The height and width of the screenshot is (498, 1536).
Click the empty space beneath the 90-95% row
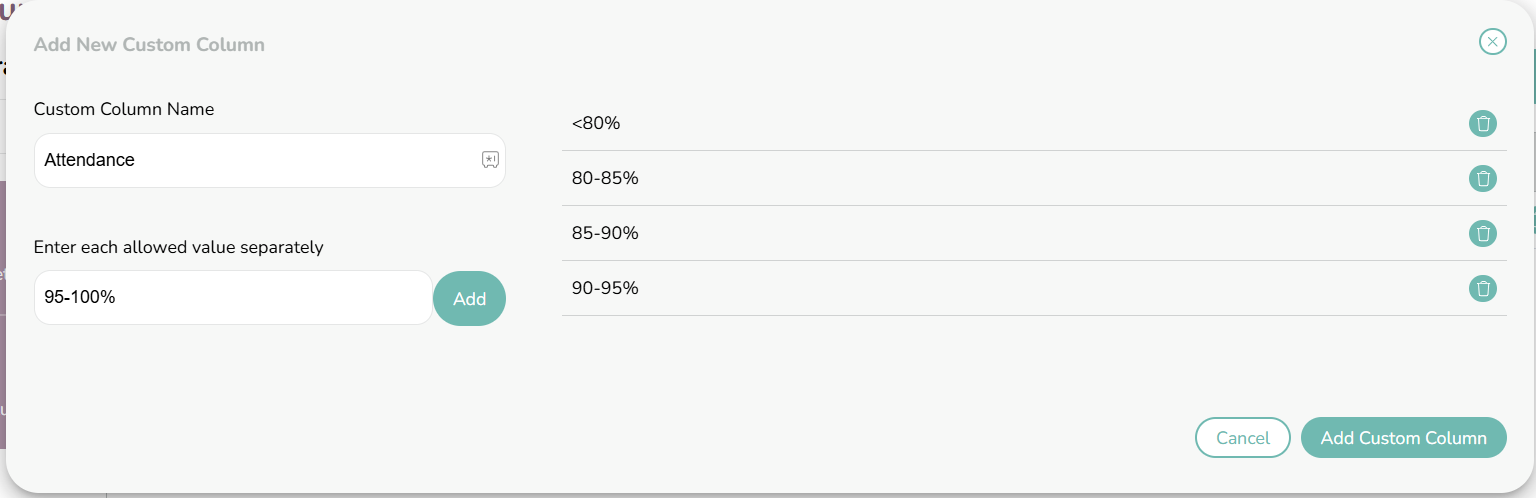1034,360
